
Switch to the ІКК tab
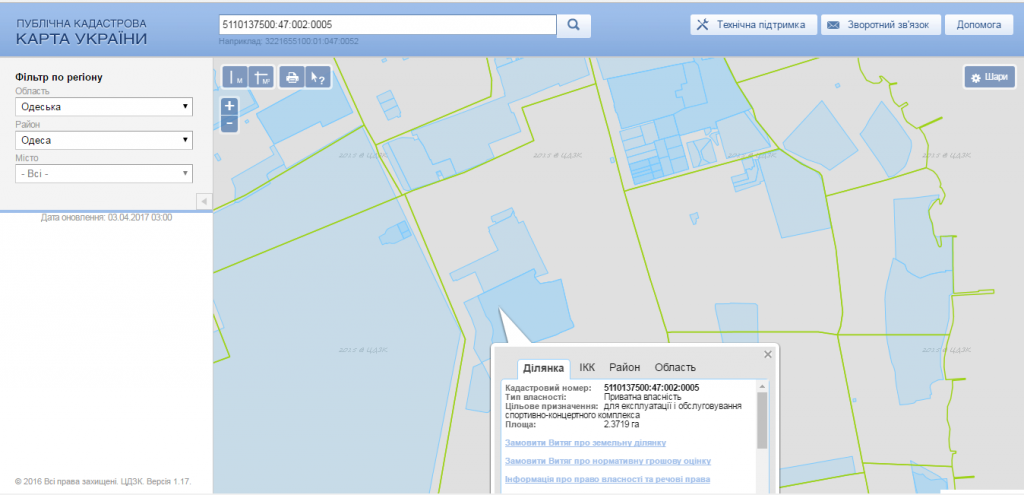pos(587,368)
